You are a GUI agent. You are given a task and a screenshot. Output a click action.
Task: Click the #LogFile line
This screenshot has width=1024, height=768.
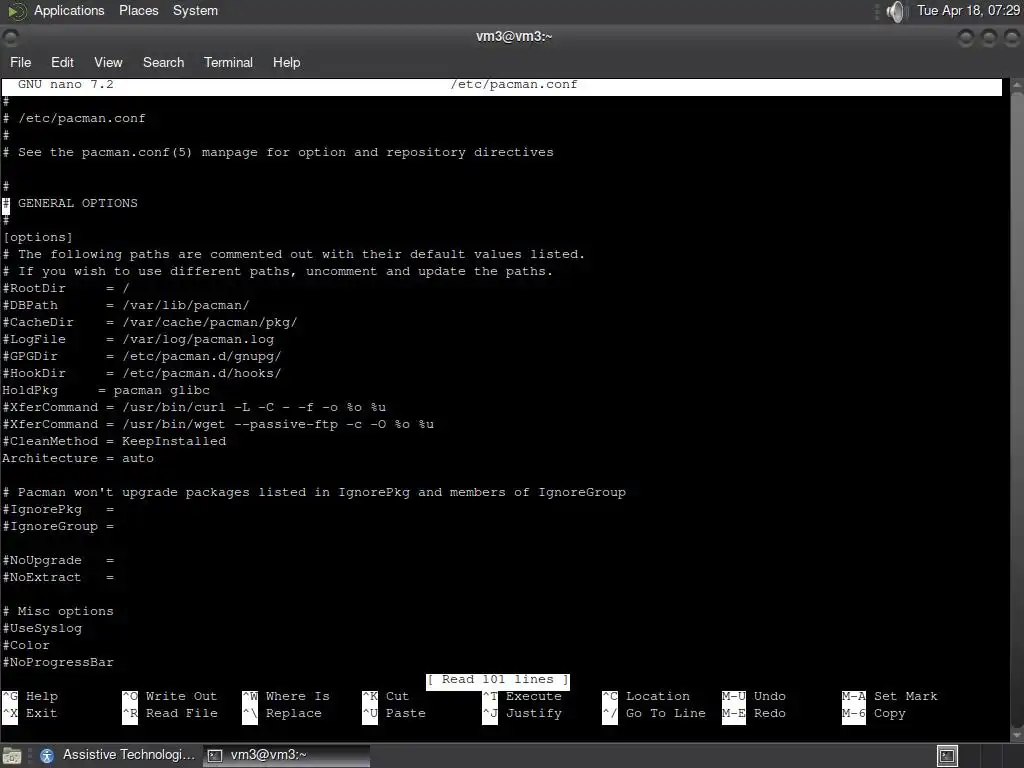[138, 339]
